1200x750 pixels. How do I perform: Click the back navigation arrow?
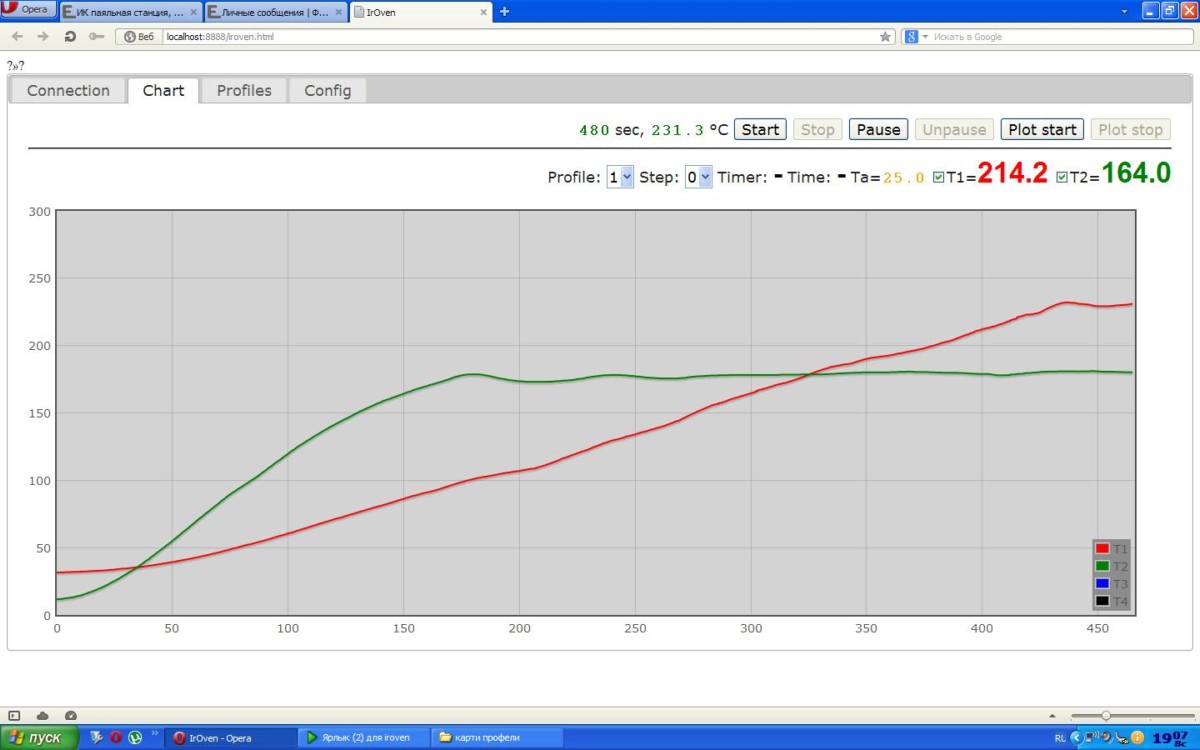17,37
